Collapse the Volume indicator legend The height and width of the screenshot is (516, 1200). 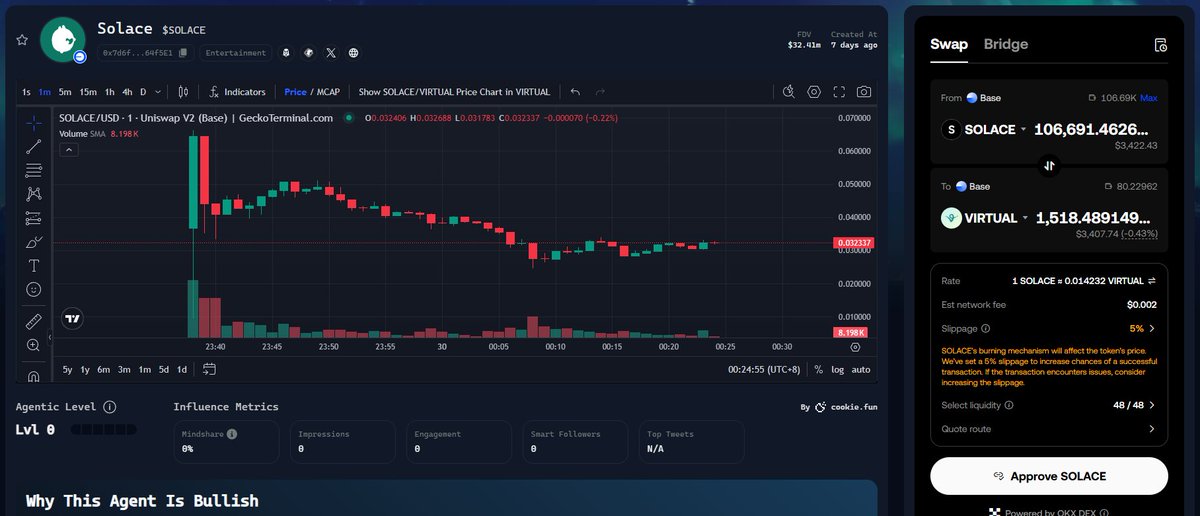(69, 150)
